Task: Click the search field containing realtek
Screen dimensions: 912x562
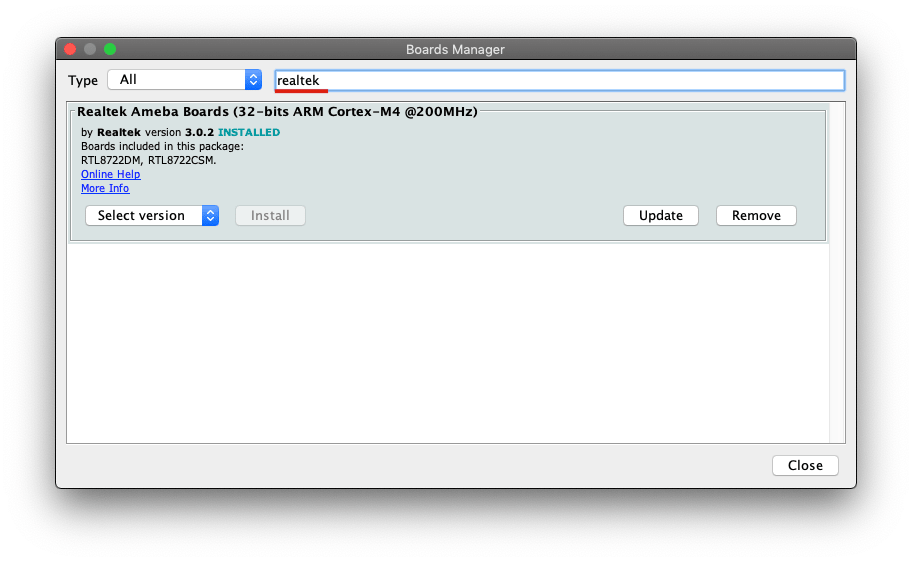Action: click(560, 80)
